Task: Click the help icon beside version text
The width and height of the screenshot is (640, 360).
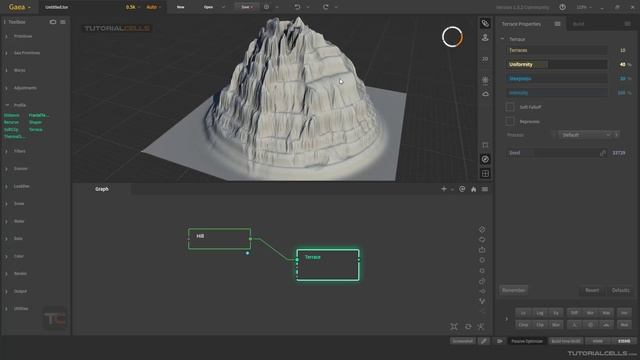Action: pyautogui.click(x=562, y=7)
